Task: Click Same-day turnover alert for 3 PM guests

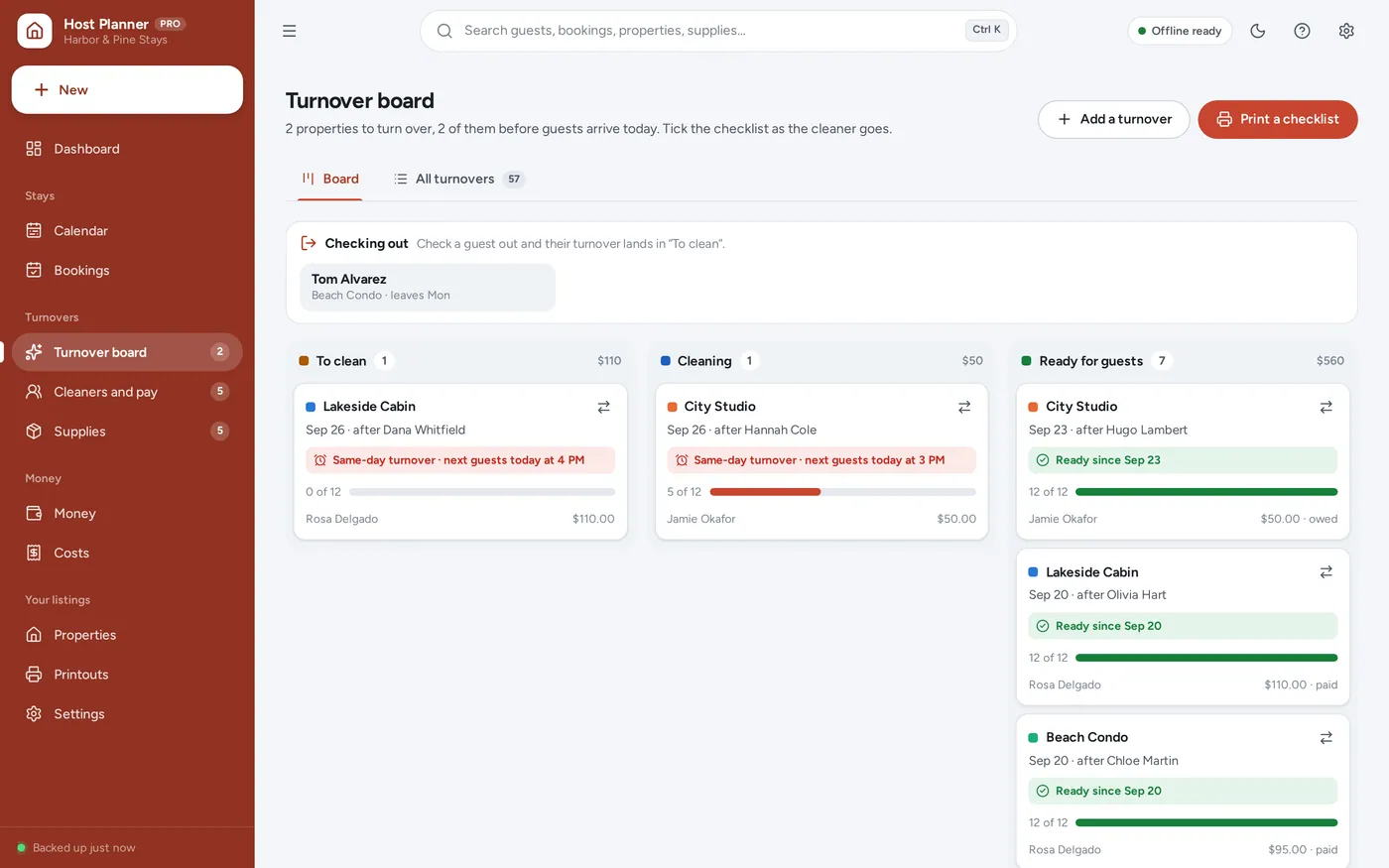Action: pos(821,460)
